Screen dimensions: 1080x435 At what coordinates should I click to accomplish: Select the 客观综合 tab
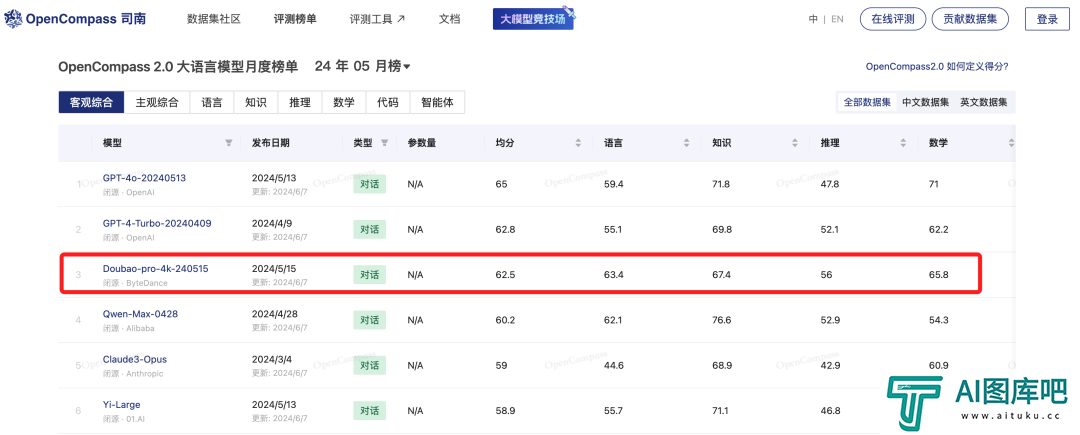(x=91, y=103)
